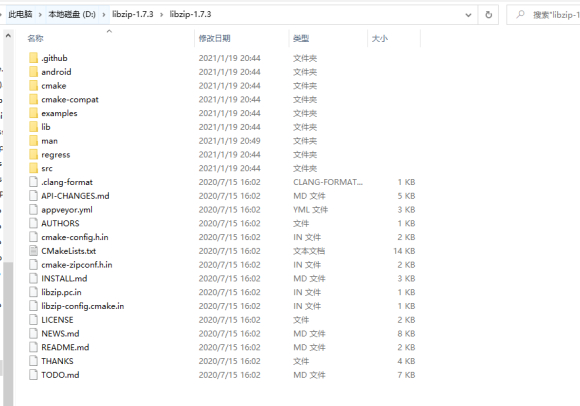Click the LICENSE file name
This screenshot has height=406, width=580.
57,320
